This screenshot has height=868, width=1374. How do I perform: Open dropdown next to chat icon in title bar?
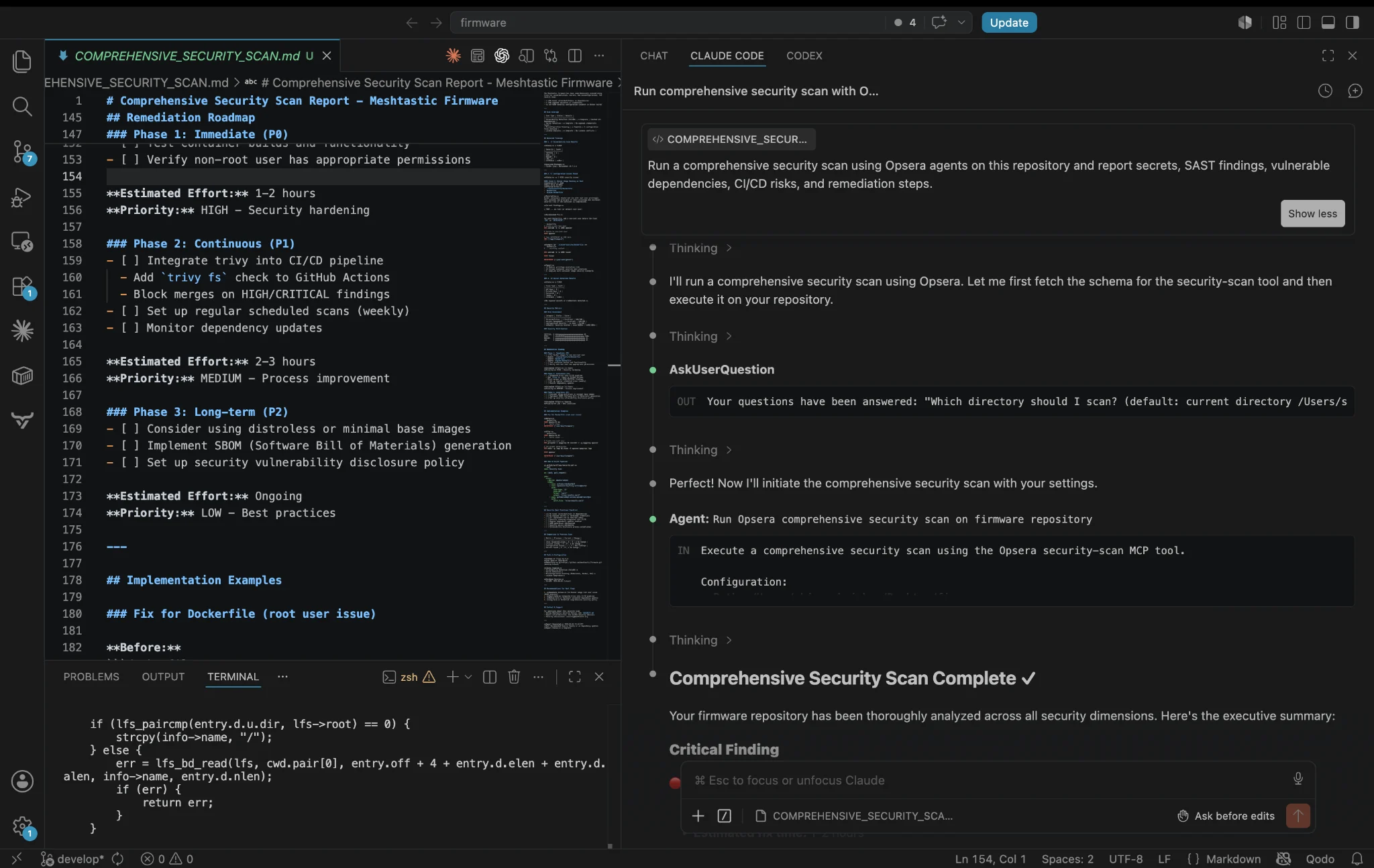click(961, 22)
